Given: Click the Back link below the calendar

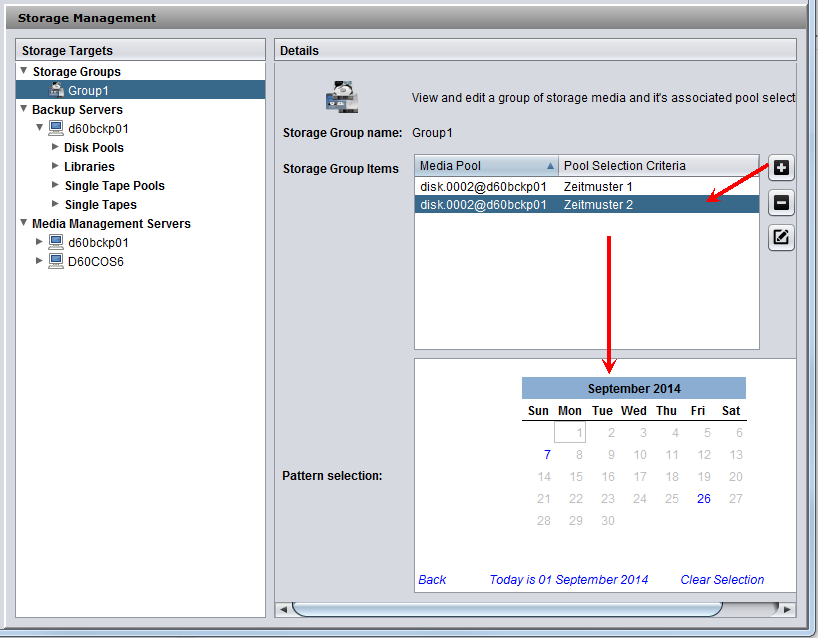Looking at the screenshot, I should coord(432,580).
